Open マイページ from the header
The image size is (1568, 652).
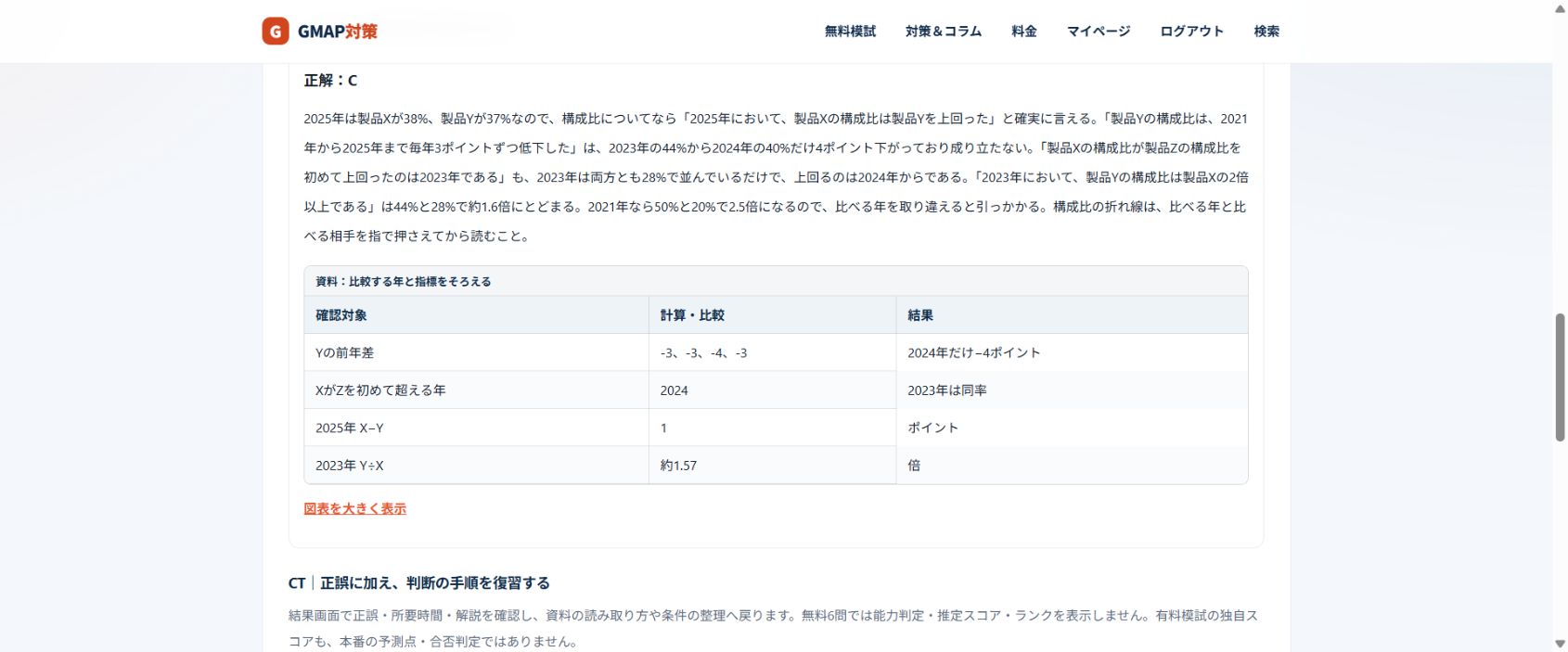pyautogui.click(x=1099, y=32)
